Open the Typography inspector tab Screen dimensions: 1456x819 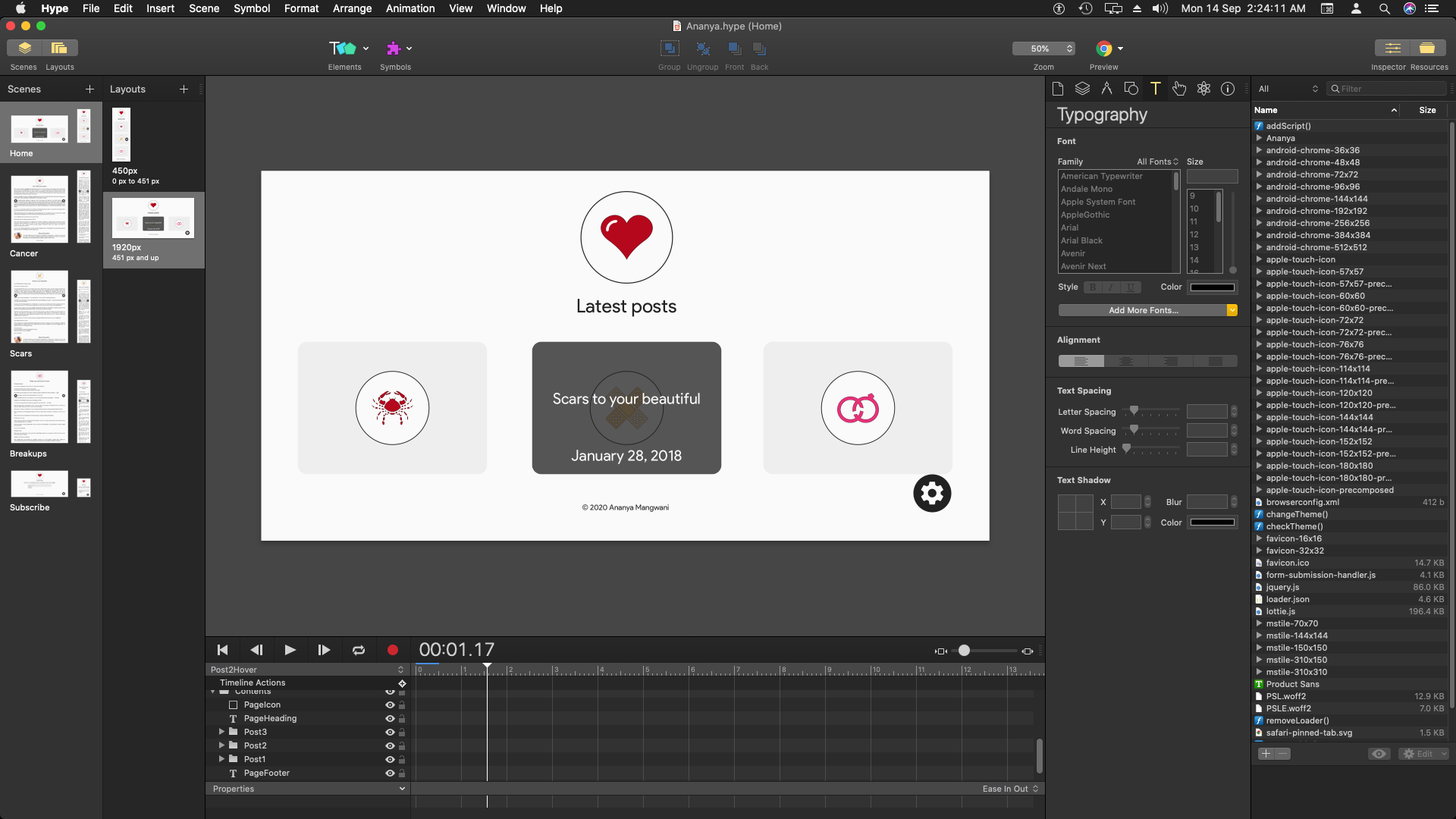(1155, 89)
